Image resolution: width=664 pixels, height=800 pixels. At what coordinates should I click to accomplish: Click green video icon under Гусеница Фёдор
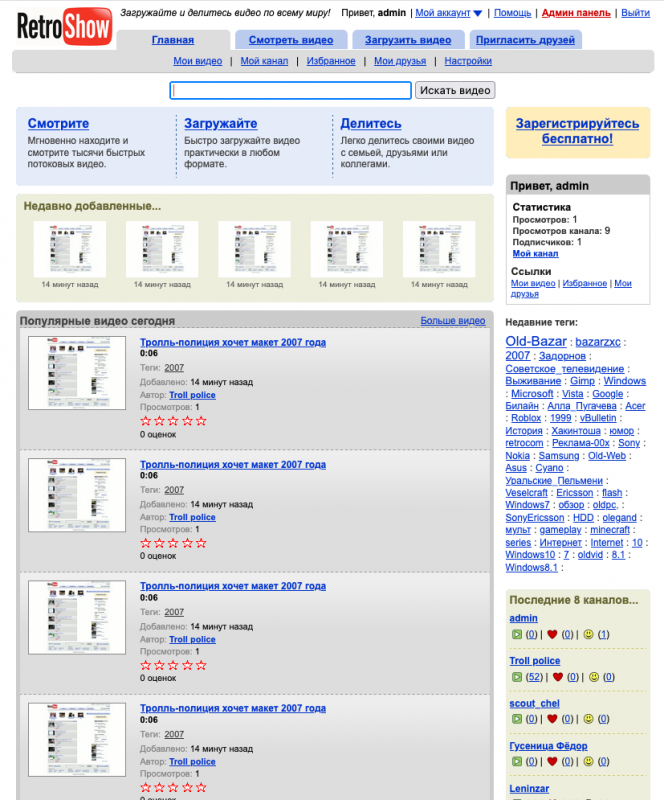pos(516,762)
